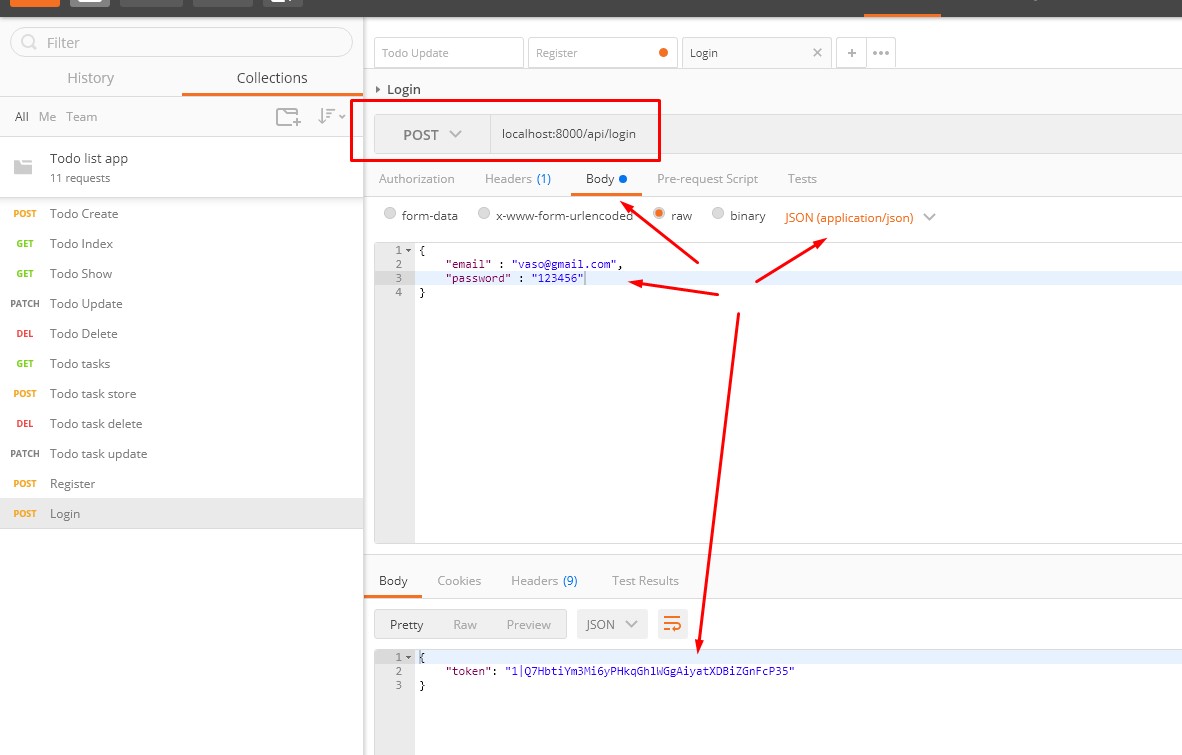
Task: Open the POST method dropdown
Action: tap(432, 135)
